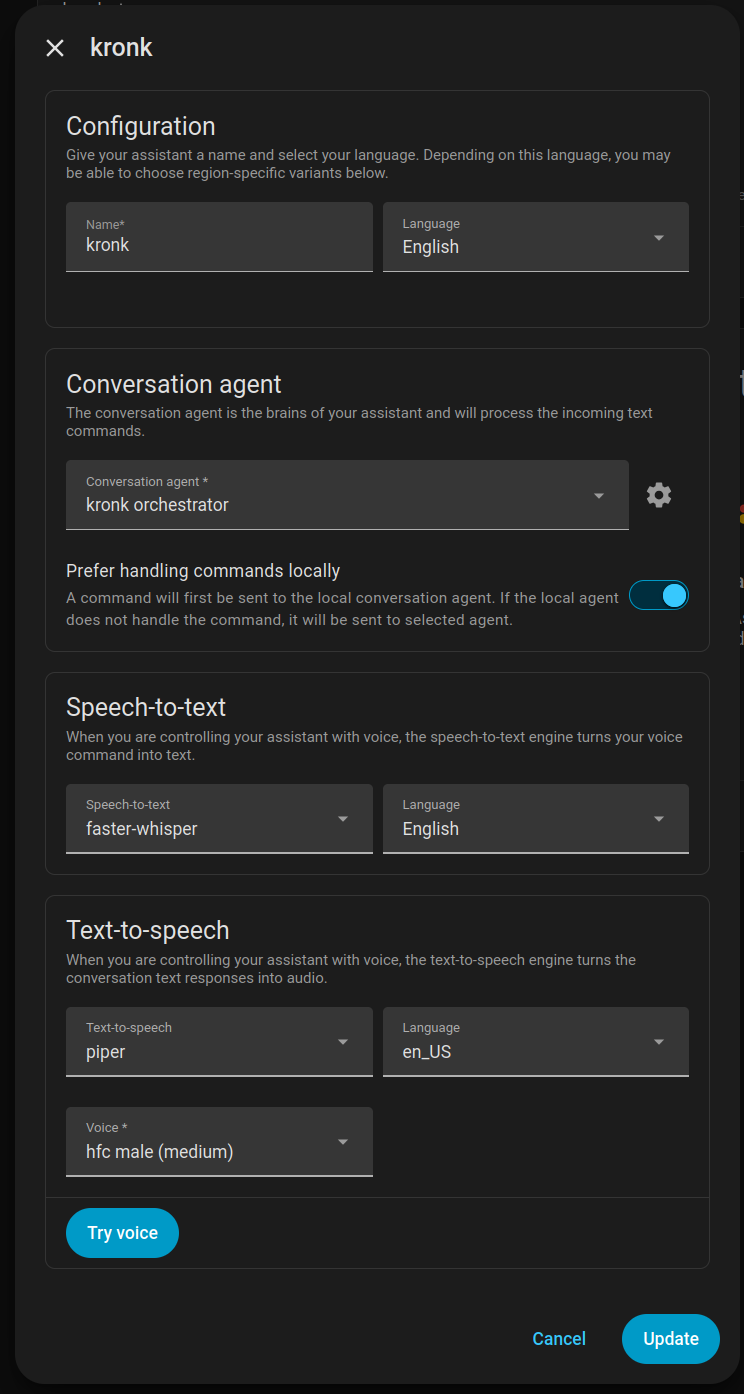Disable prefer handling commands locally switch

click(x=659, y=595)
